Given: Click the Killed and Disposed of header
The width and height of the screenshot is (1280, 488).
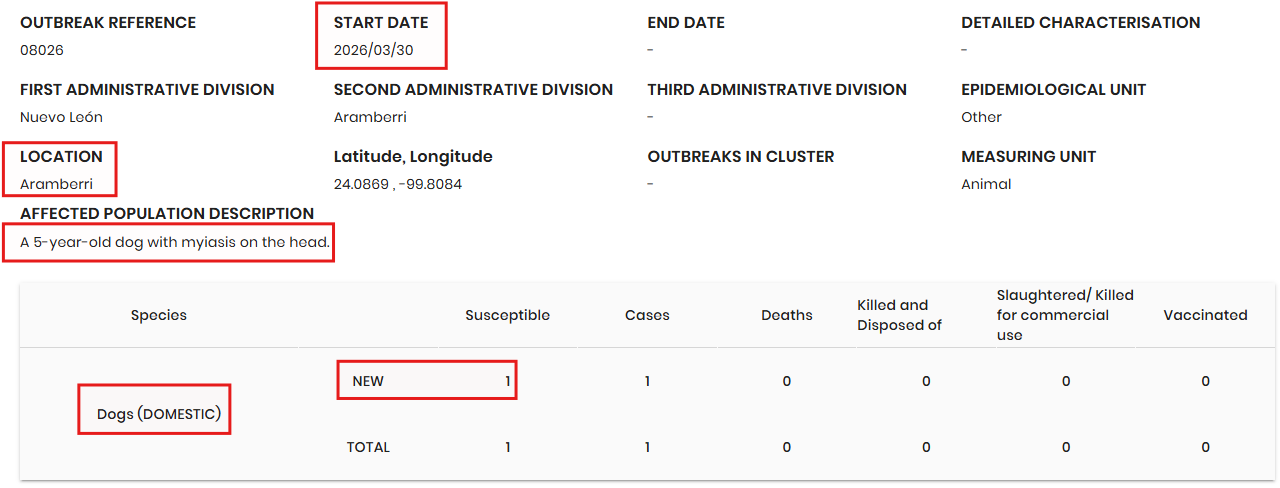Looking at the screenshot, I should point(899,315).
